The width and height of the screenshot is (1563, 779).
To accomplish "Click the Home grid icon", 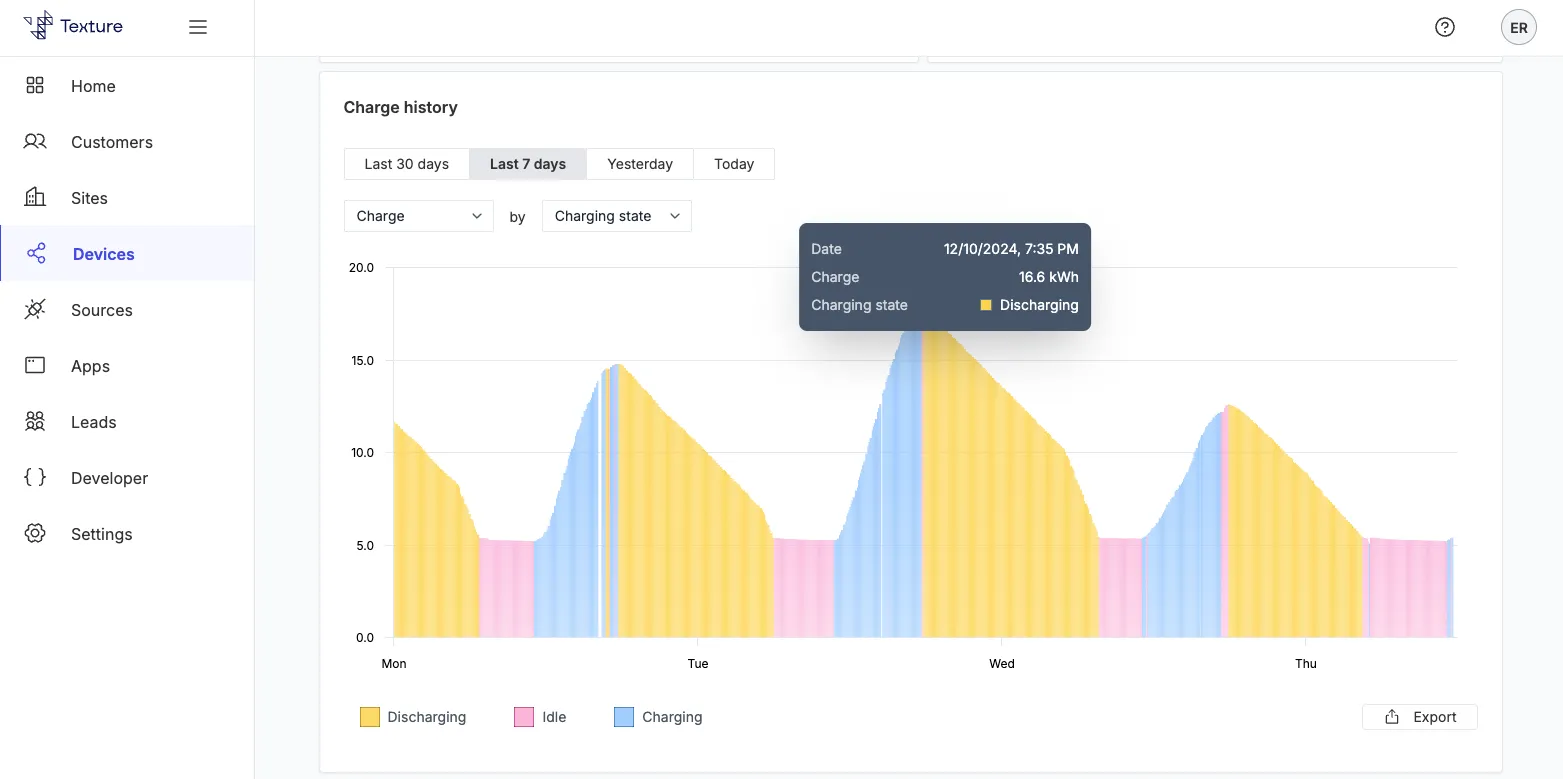I will tap(35, 86).
